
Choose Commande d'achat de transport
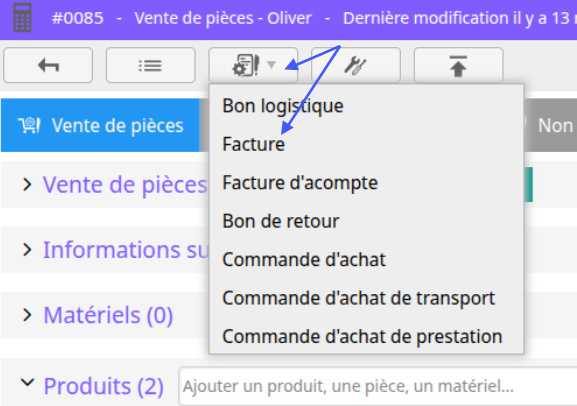coord(358,298)
